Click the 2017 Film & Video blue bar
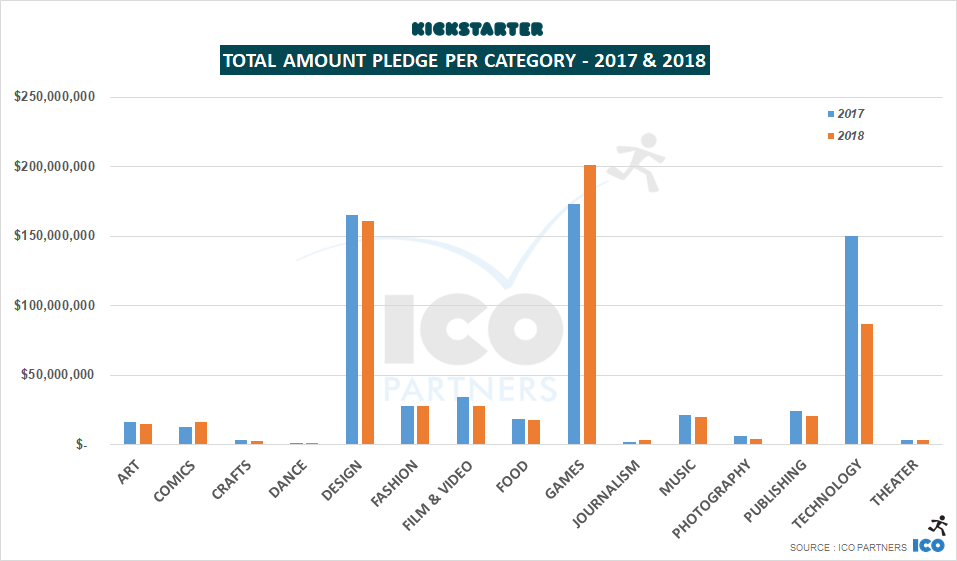This screenshot has width=957, height=561. point(463,420)
